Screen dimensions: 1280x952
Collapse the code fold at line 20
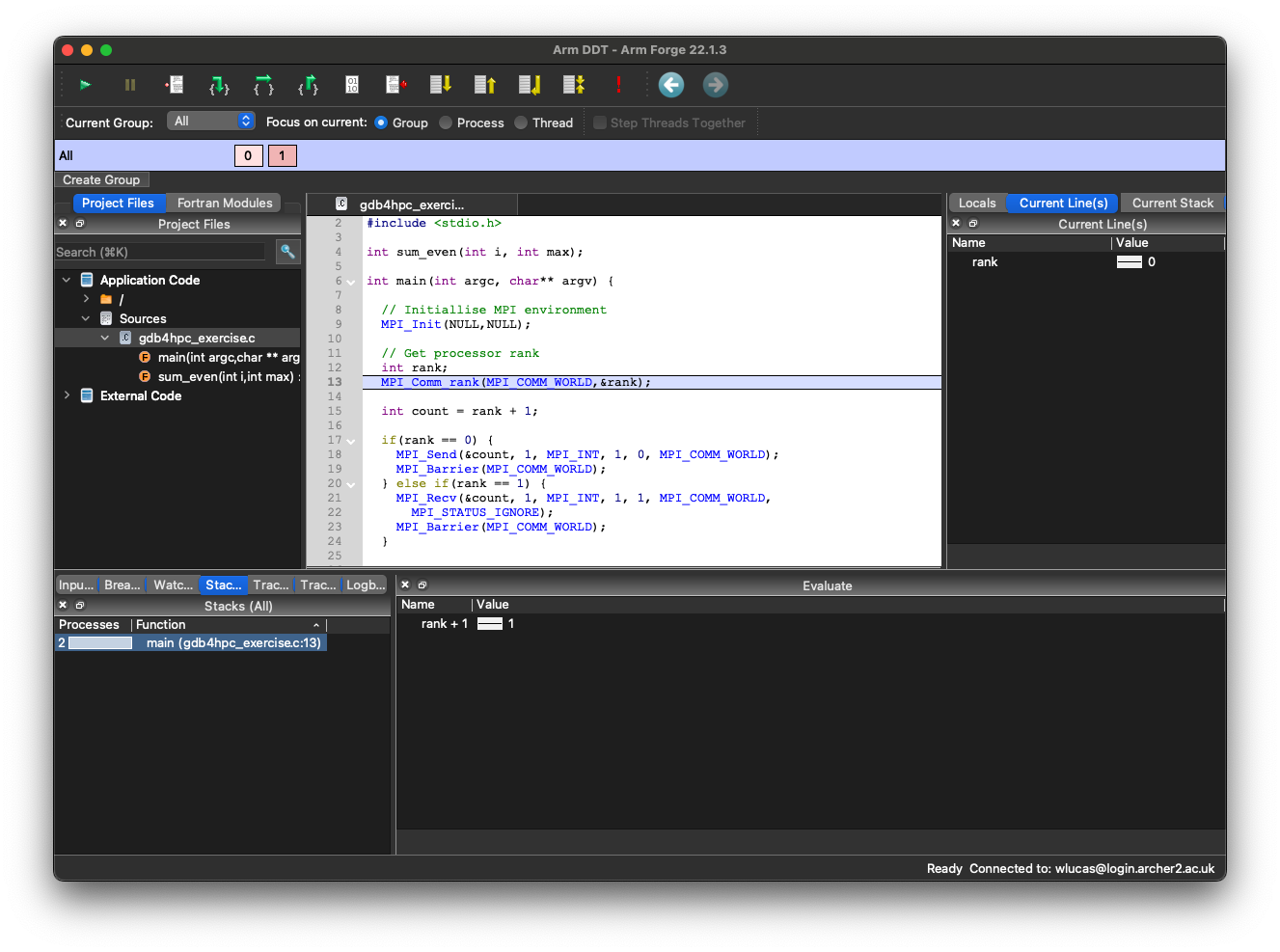[x=351, y=484]
